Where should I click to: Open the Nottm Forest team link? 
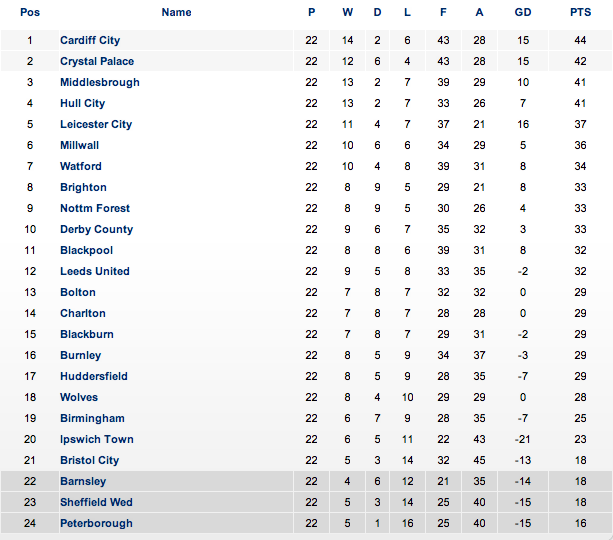(x=95, y=208)
